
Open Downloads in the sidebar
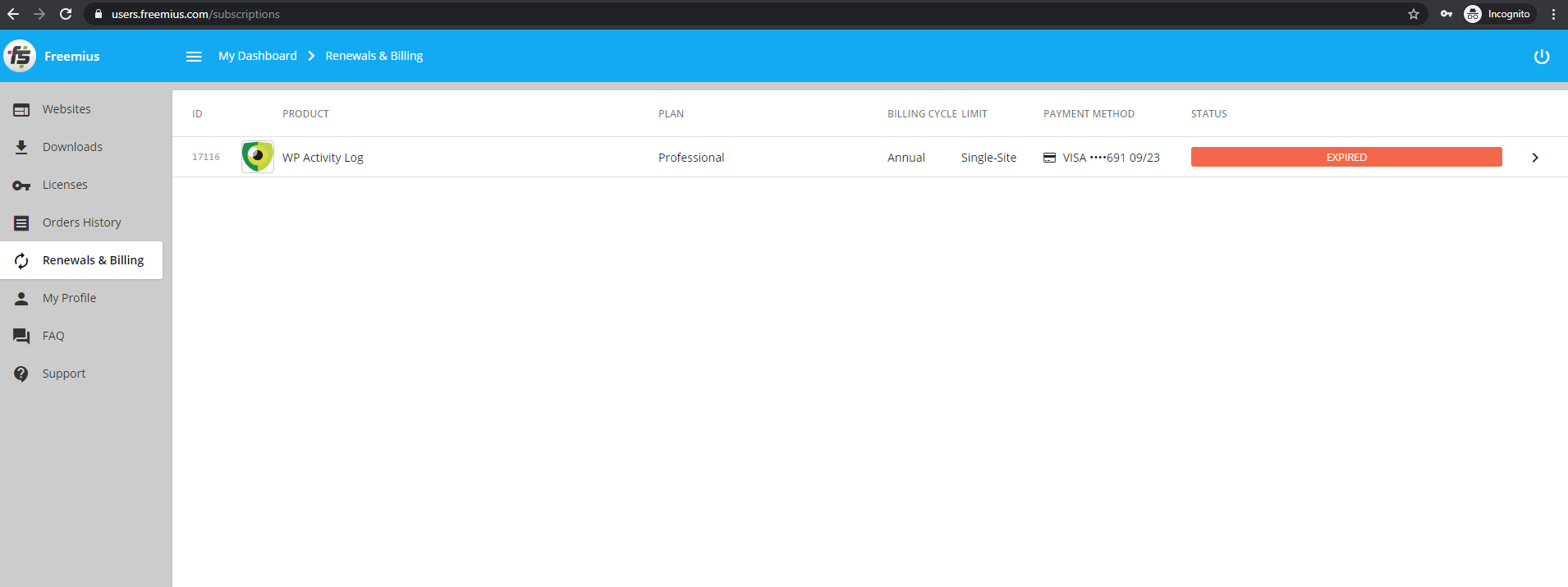pos(81,147)
